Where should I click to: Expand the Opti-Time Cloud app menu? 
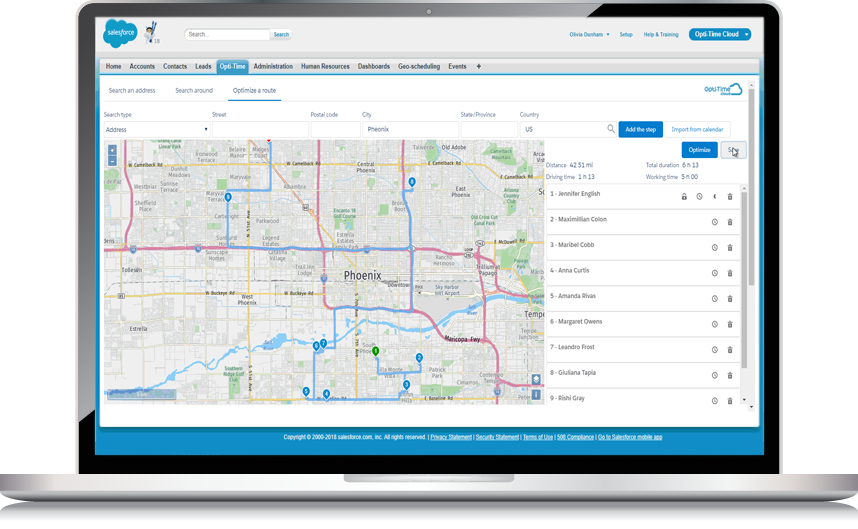click(719, 34)
